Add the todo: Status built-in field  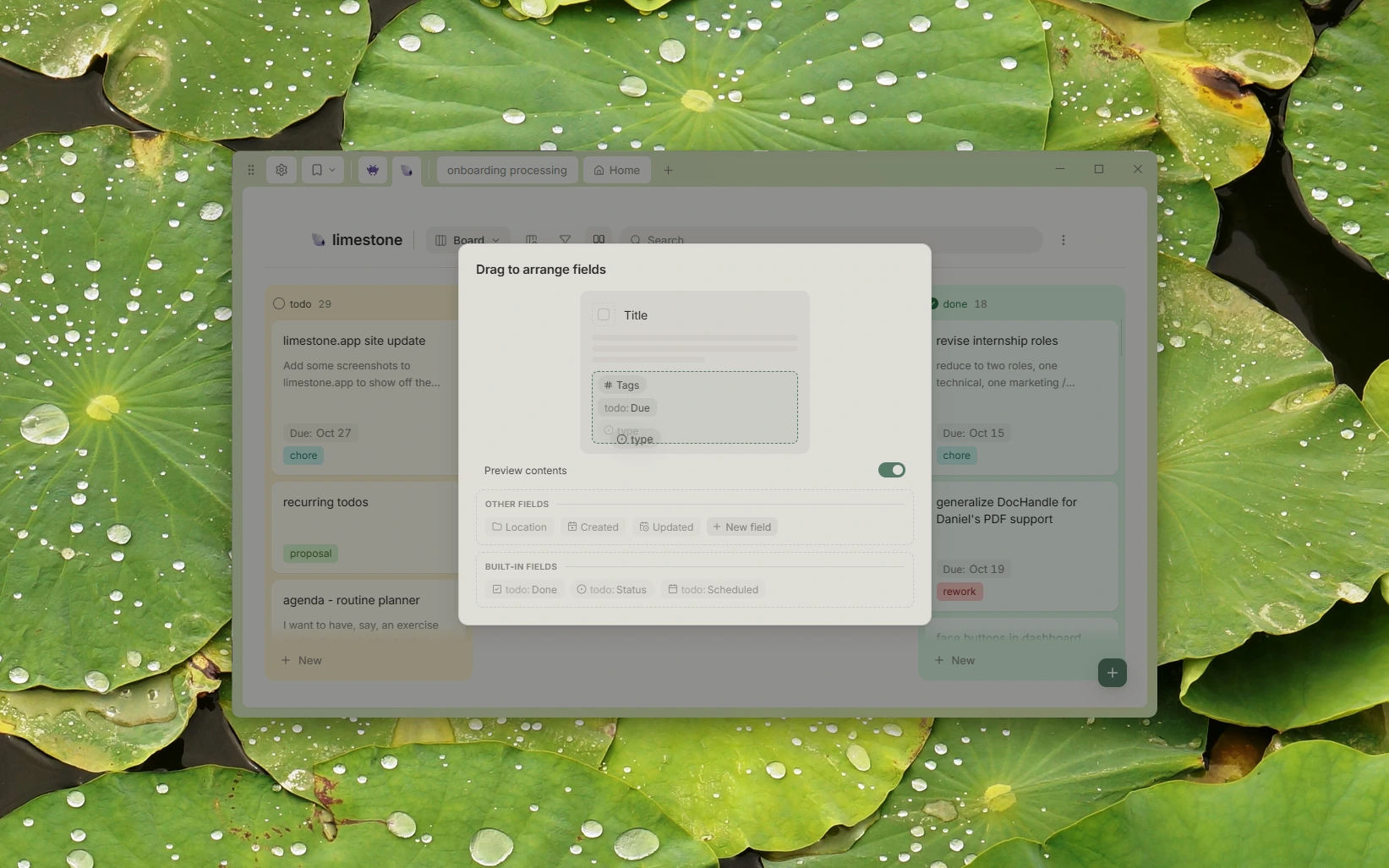(x=612, y=589)
